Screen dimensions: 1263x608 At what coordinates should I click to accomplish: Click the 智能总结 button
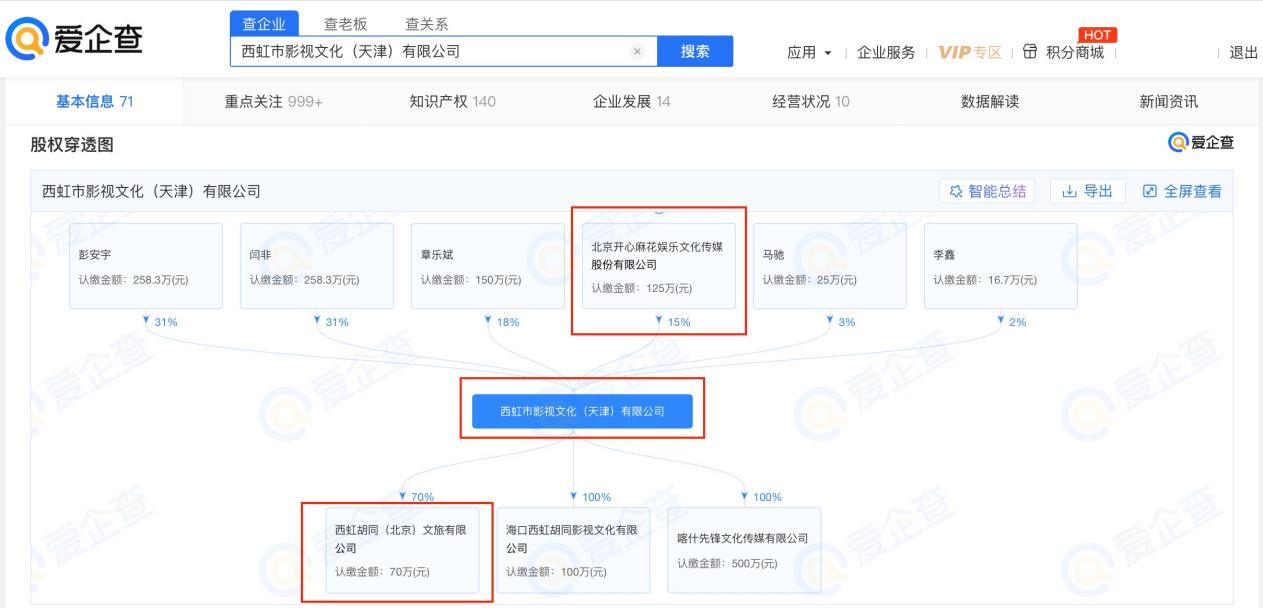point(987,191)
